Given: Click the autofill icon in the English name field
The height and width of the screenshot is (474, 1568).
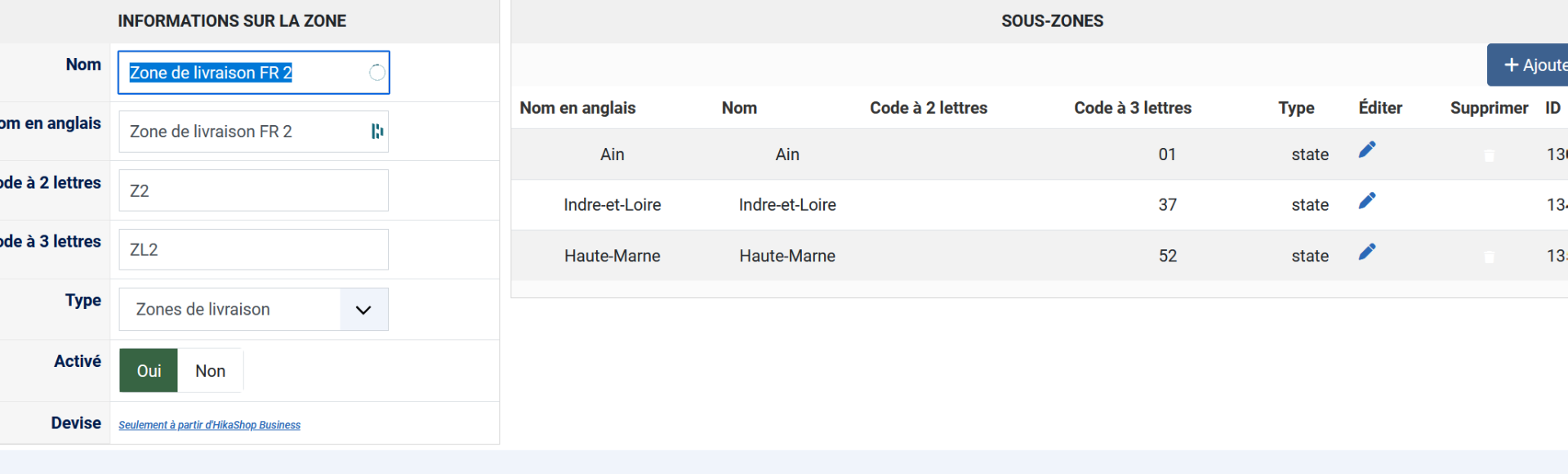Looking at the screenshot, I should coord(376,132).
